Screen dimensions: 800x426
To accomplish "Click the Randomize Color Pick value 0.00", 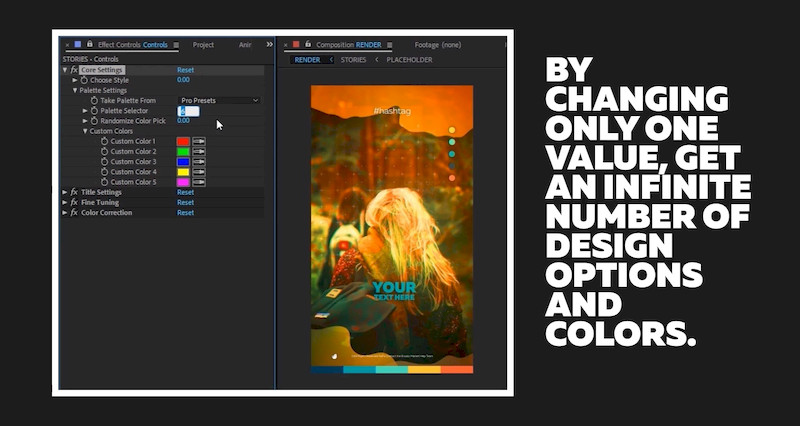I will 183,120.
